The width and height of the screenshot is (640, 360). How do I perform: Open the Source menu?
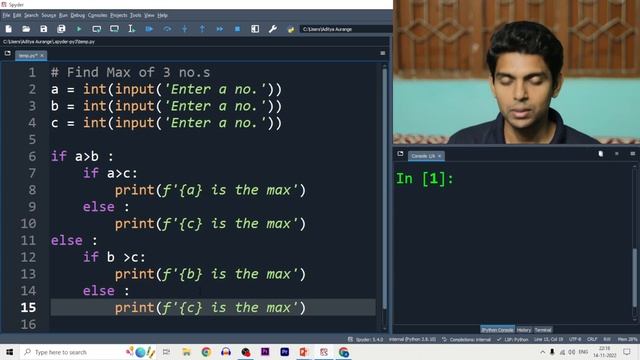(49, 16)
